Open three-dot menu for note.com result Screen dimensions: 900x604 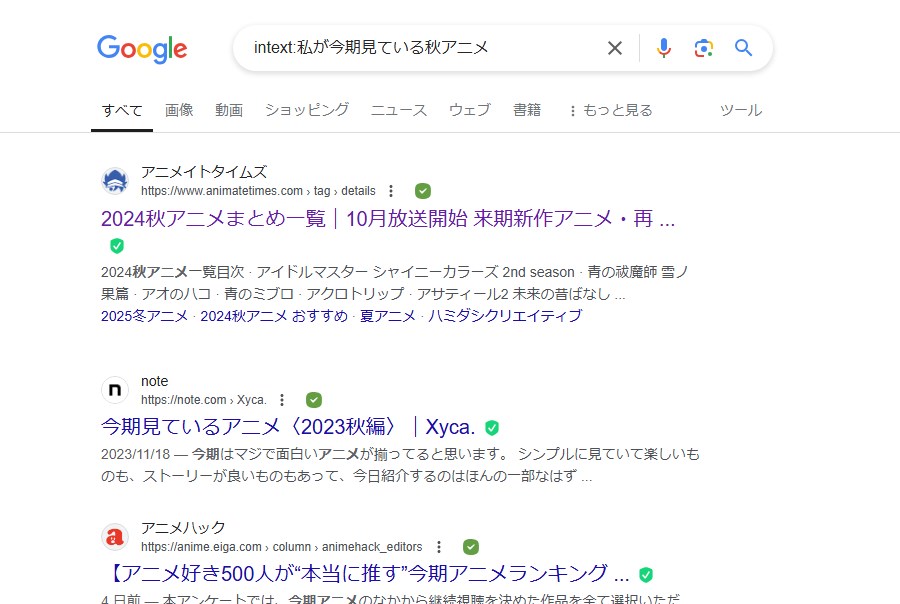[x=282, y=400]
